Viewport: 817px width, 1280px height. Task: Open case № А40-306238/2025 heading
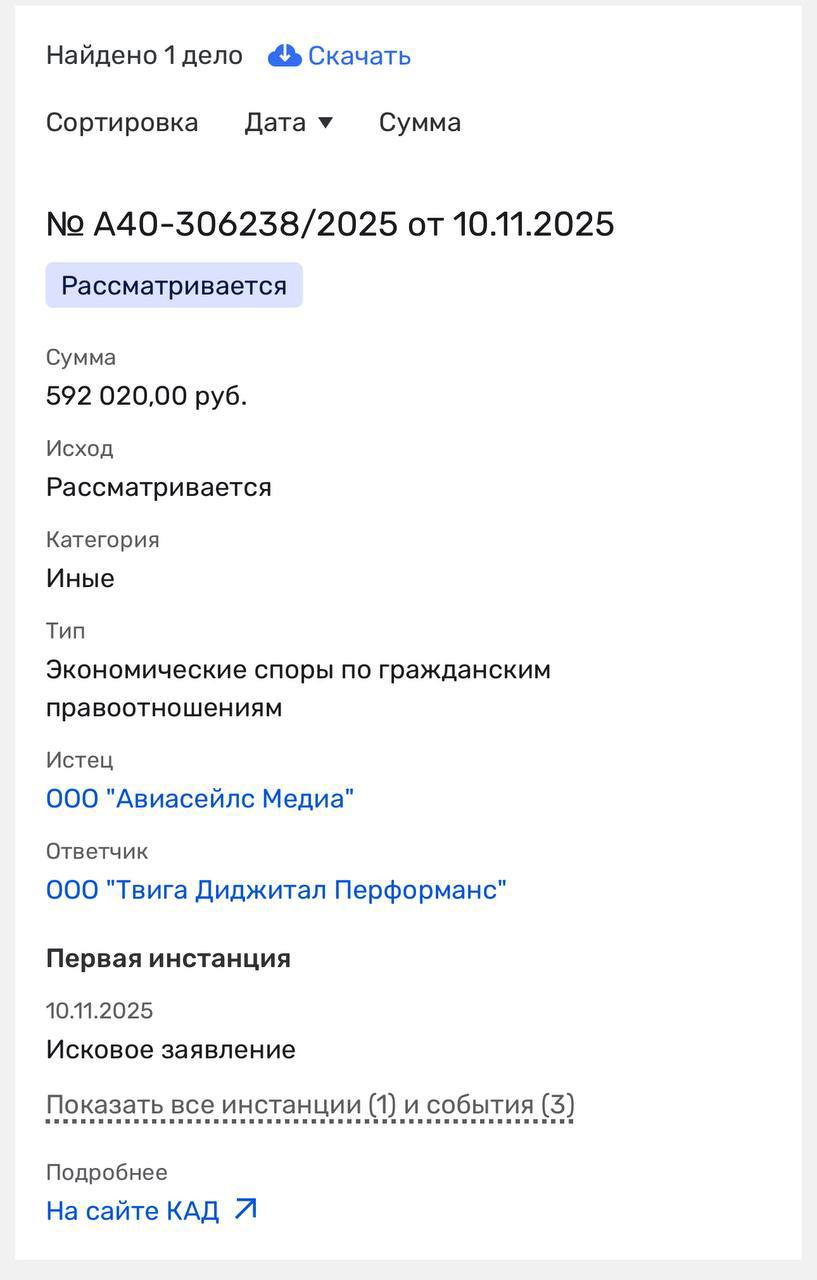coord(330,224)
